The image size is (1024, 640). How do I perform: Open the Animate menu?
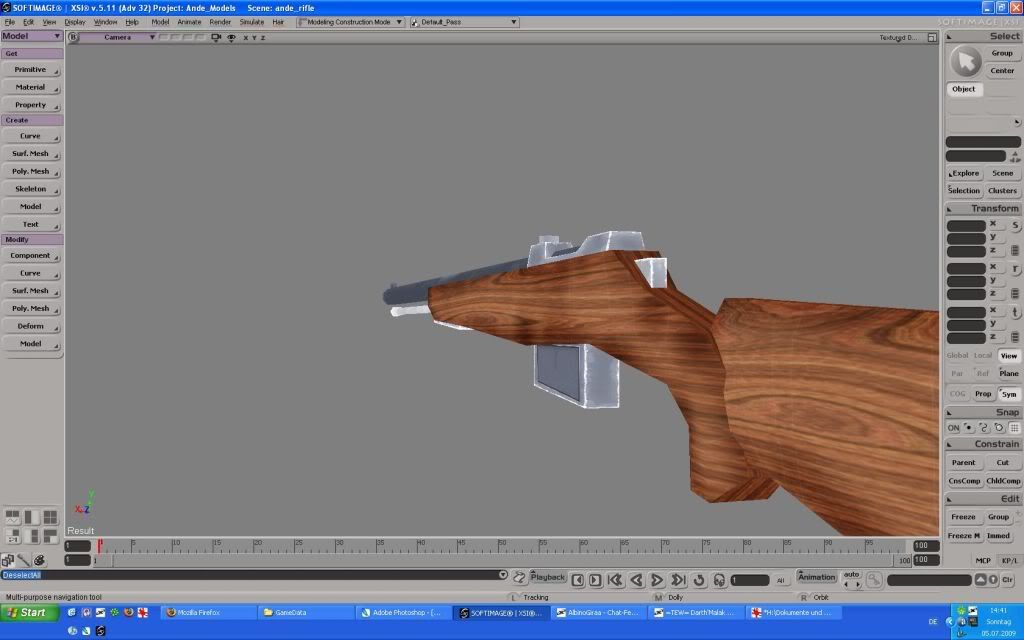(x=189, y=22)
